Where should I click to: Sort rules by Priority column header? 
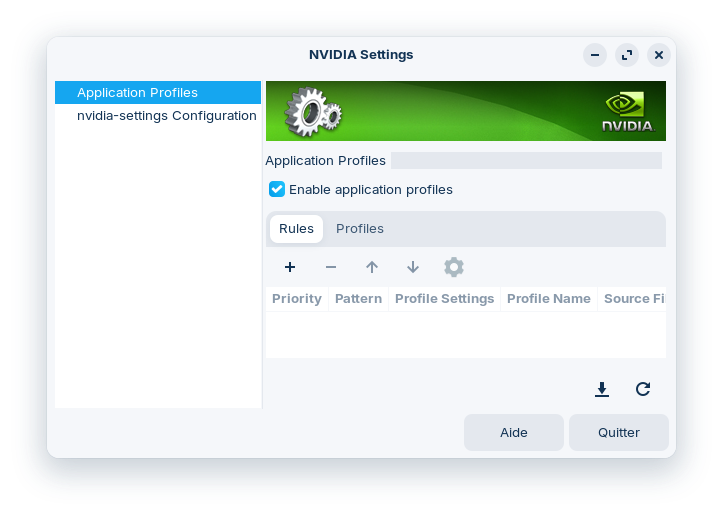pyautogui.click(x=297, y=299)
